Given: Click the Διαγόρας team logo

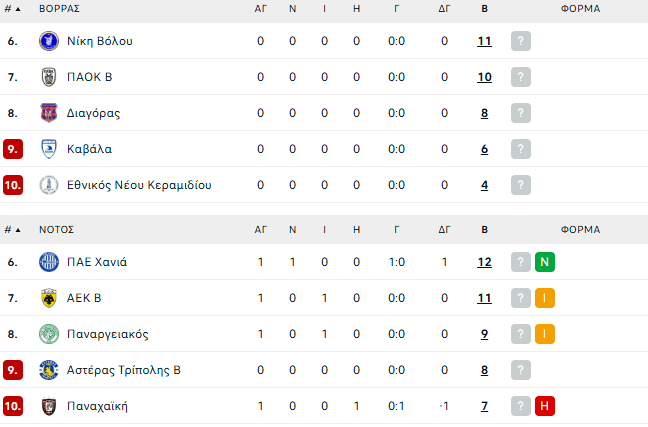Looking at the screenshot, I should pyautogui.click(x=48, y=113).
